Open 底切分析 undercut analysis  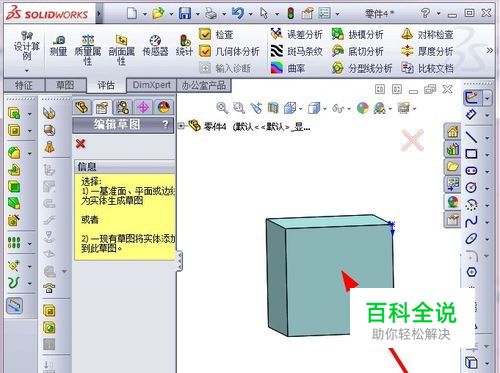coord(358,51)
